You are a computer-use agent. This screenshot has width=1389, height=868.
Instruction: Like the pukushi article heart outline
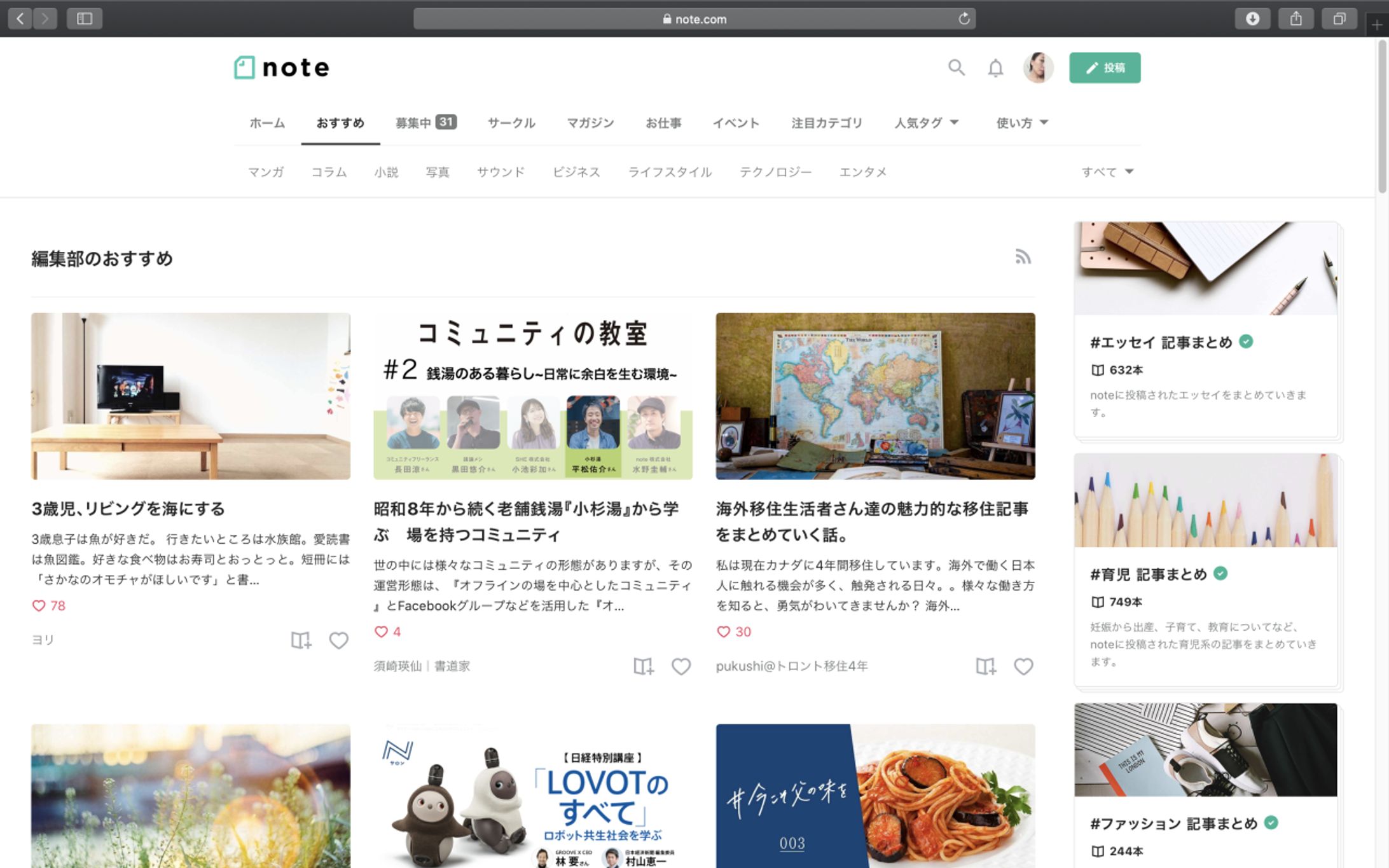[1023, 666]
